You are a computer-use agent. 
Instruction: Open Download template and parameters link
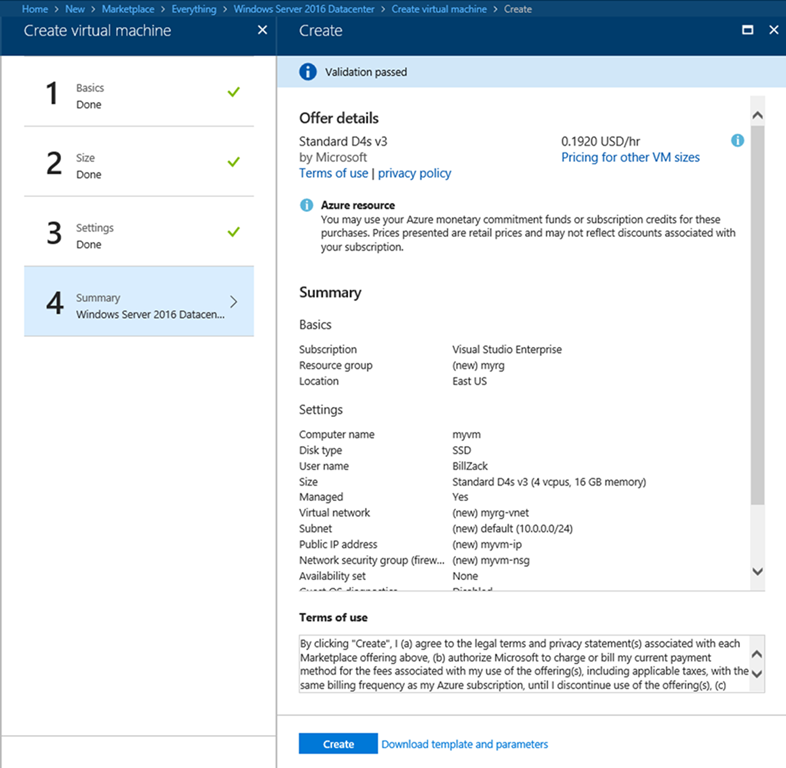click(464, 744)
